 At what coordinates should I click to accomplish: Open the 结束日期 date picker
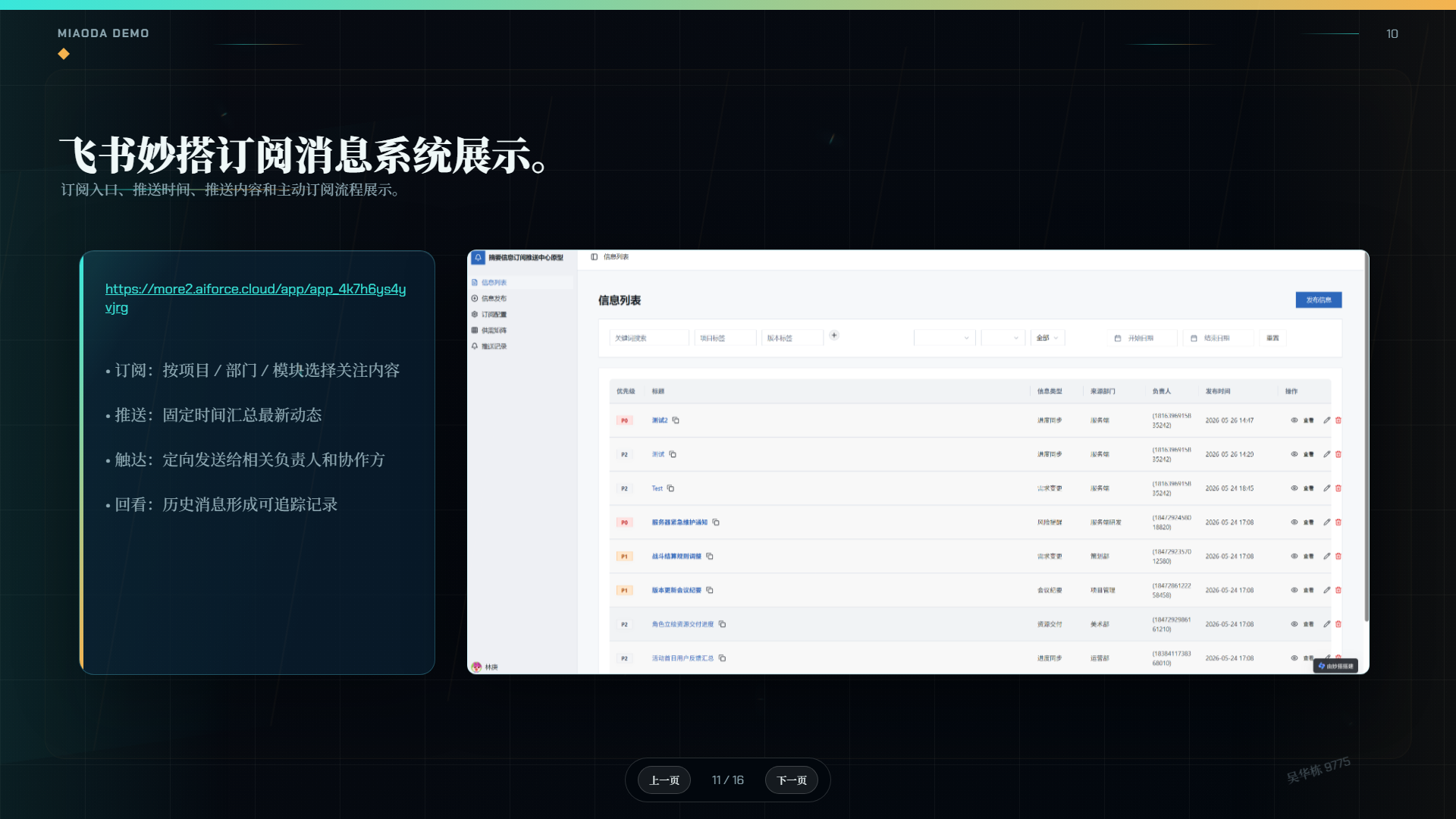point(1218,338)
